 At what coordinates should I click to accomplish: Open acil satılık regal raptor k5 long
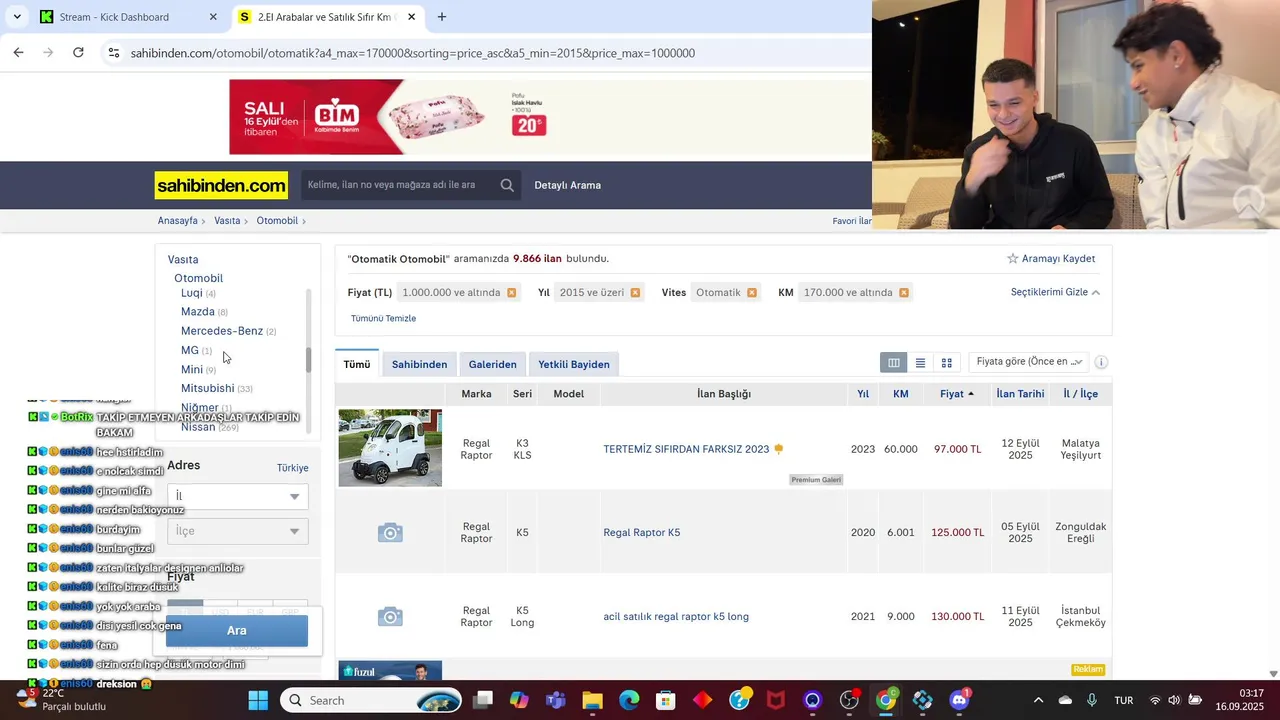[676, 617]
